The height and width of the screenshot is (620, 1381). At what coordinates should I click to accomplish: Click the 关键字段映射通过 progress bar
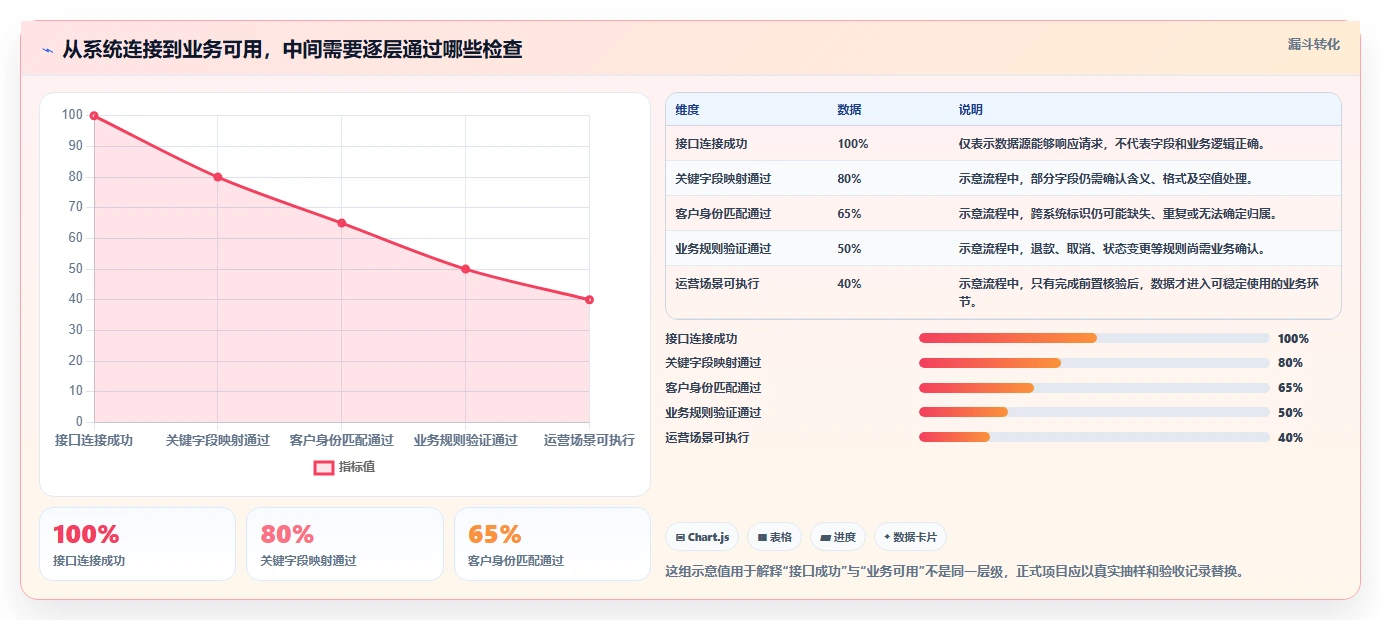tap(1094, 363)
